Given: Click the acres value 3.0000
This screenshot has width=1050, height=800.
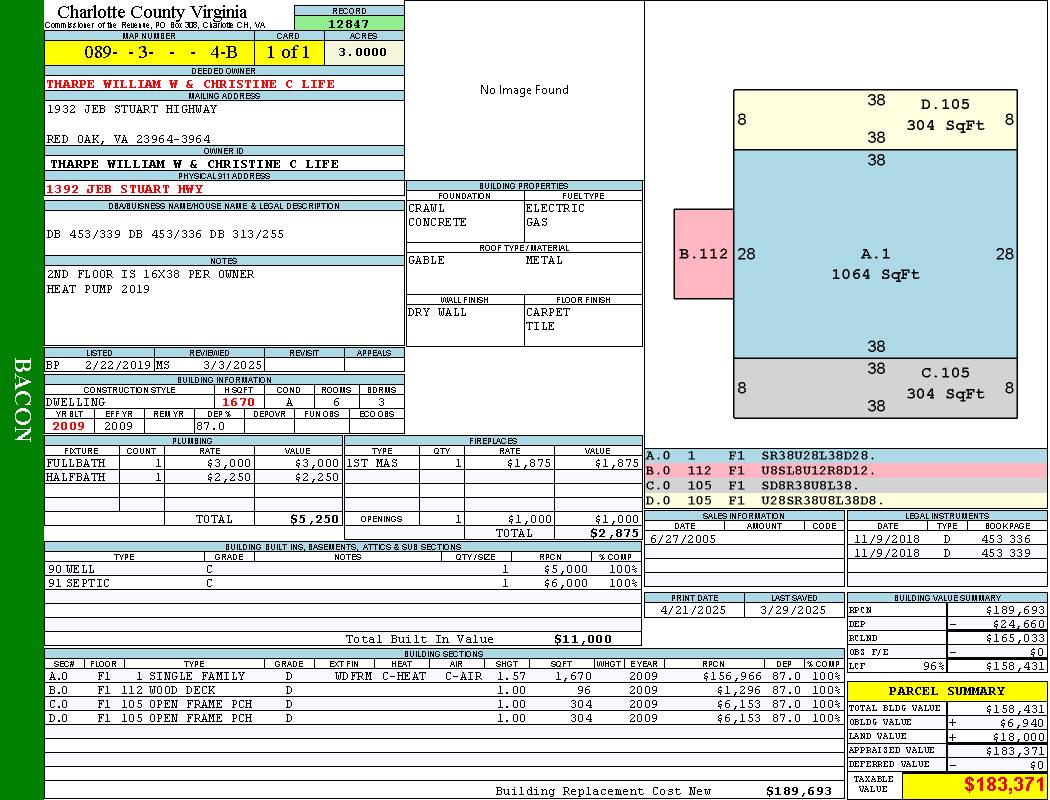Looking at the screenshot, I should click(364, 52).
